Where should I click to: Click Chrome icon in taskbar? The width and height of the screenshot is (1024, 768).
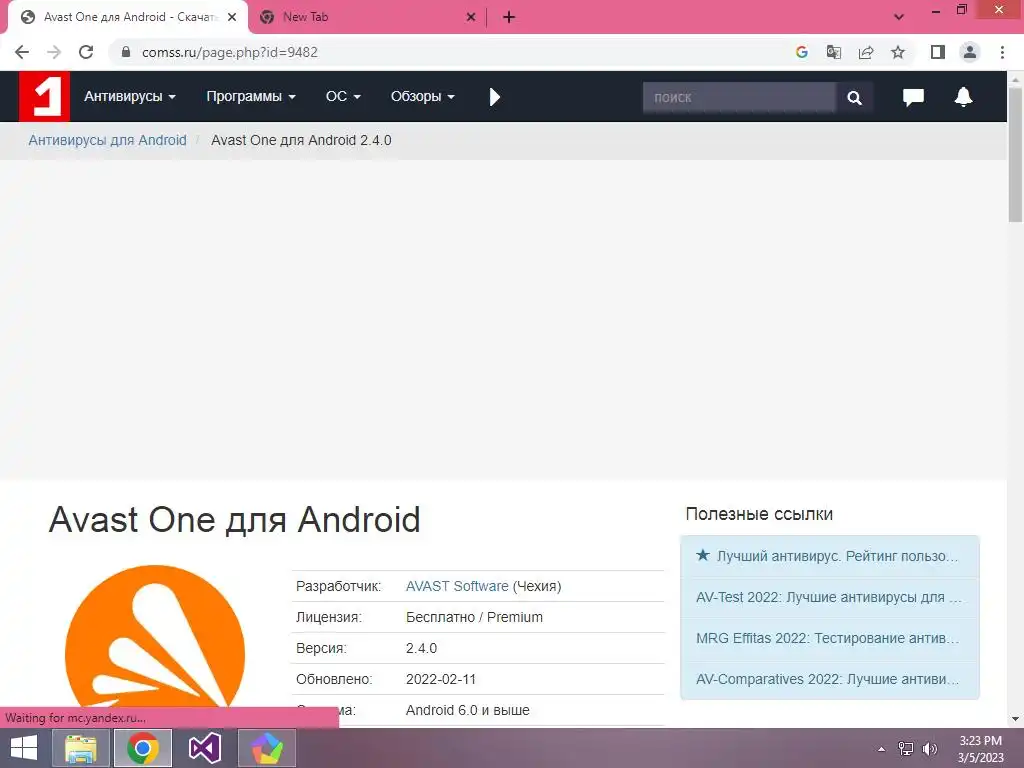[x=143, y=748]
